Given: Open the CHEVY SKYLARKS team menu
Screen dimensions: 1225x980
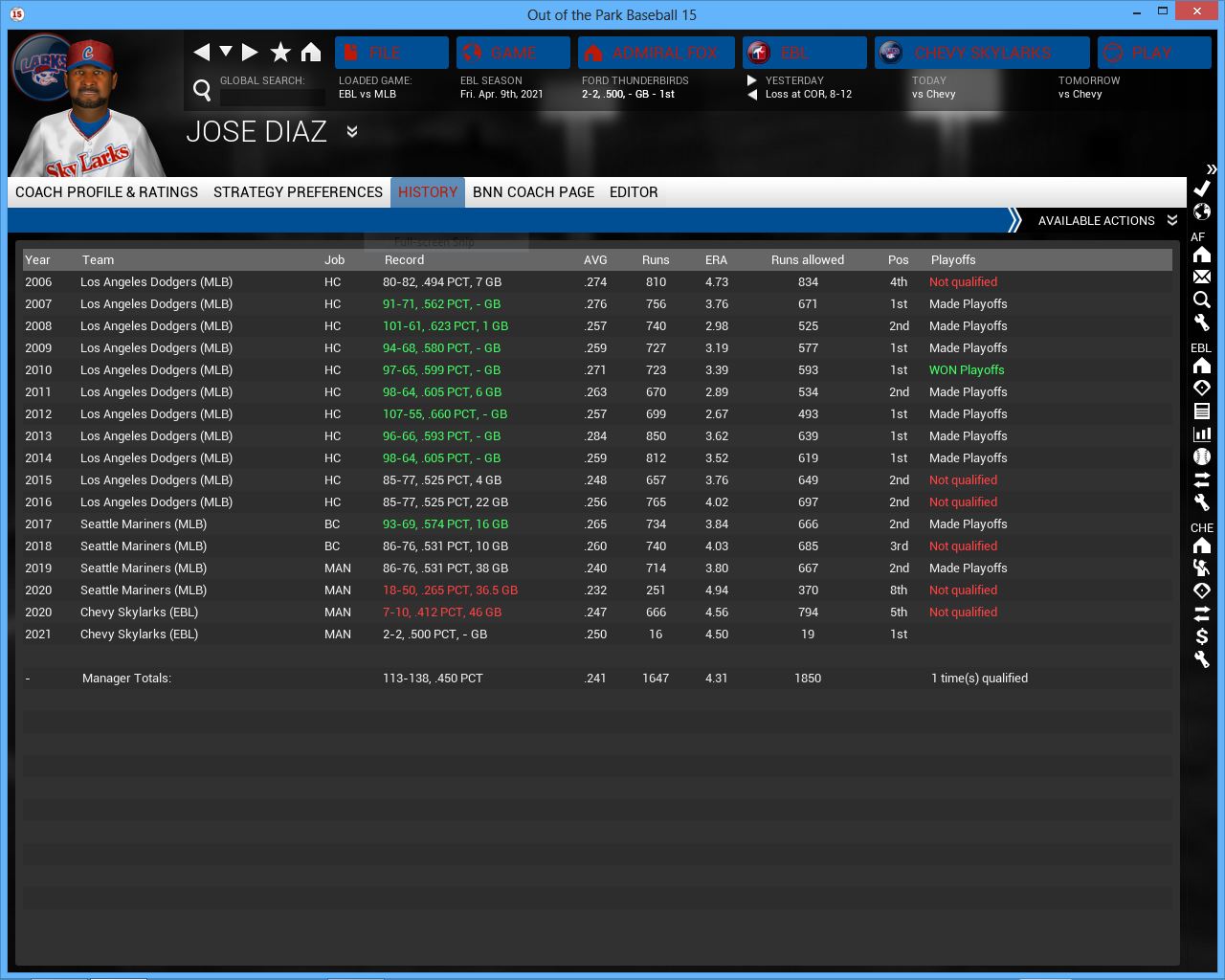Looking at the screenshot, I should click(982, 53).
